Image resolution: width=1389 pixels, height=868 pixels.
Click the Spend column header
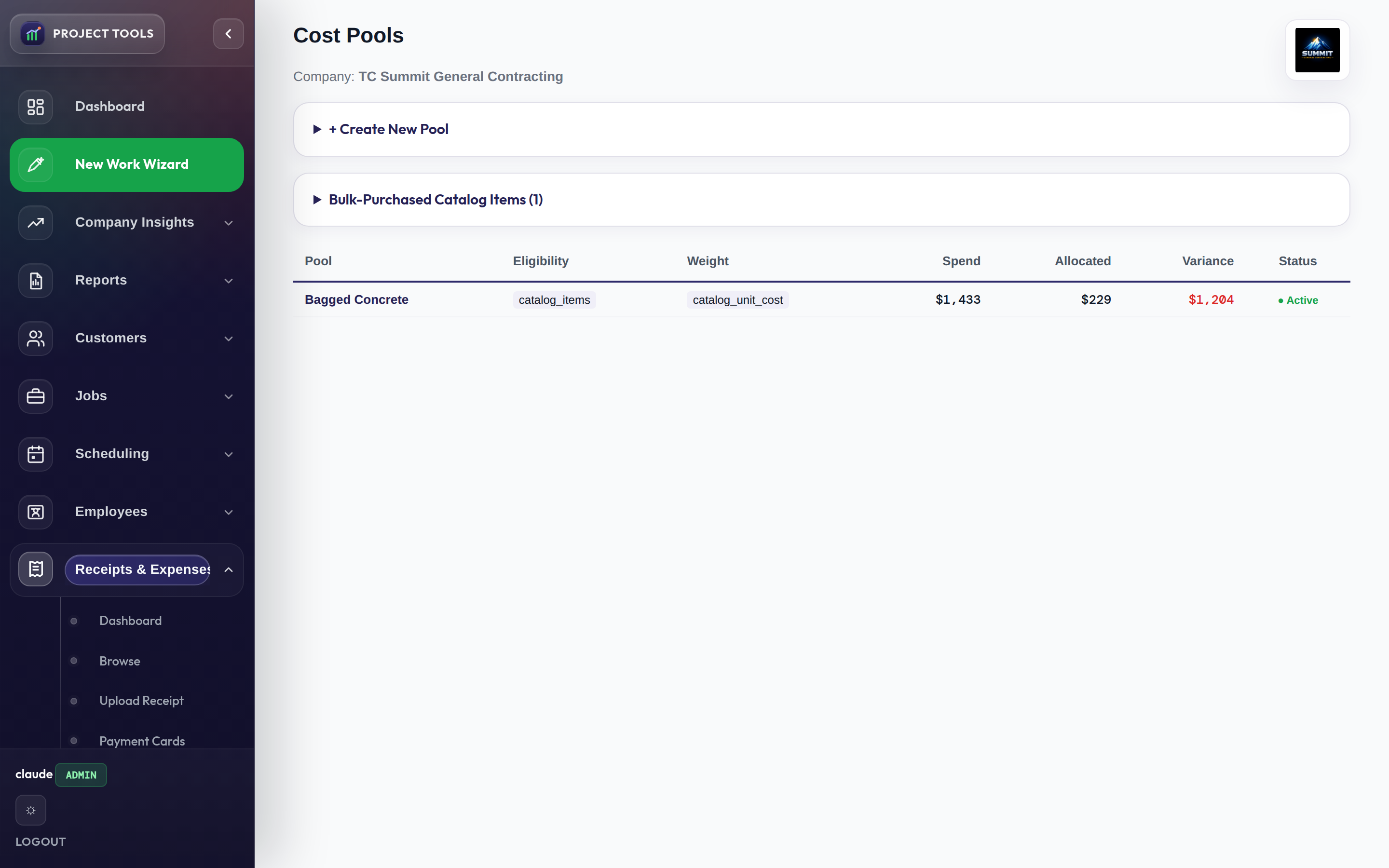click(x=961, y=261)
